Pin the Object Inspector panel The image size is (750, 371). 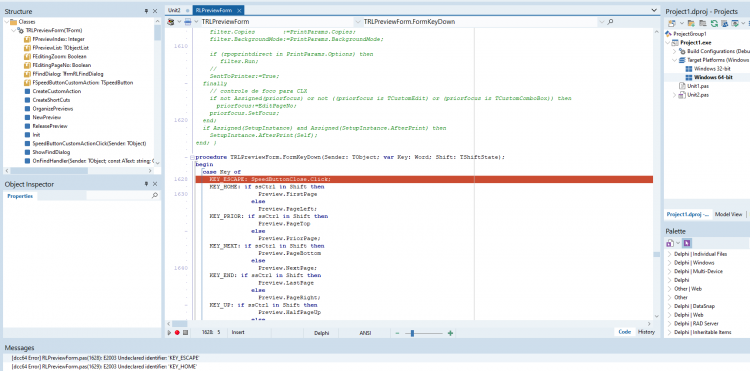(146, 184)
